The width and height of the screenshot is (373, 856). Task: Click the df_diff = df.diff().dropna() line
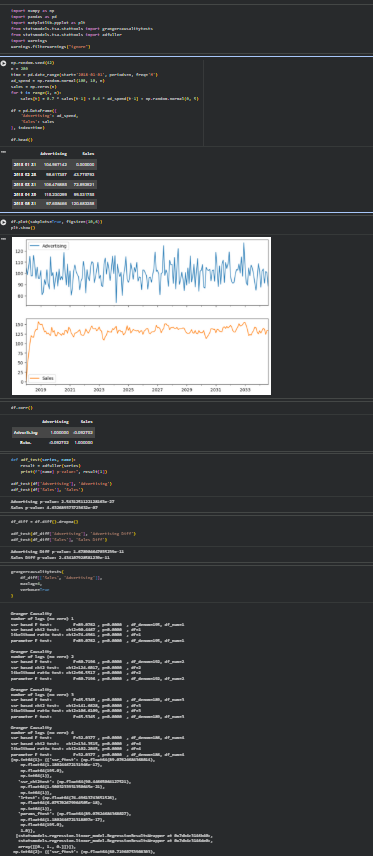(45, 521)
